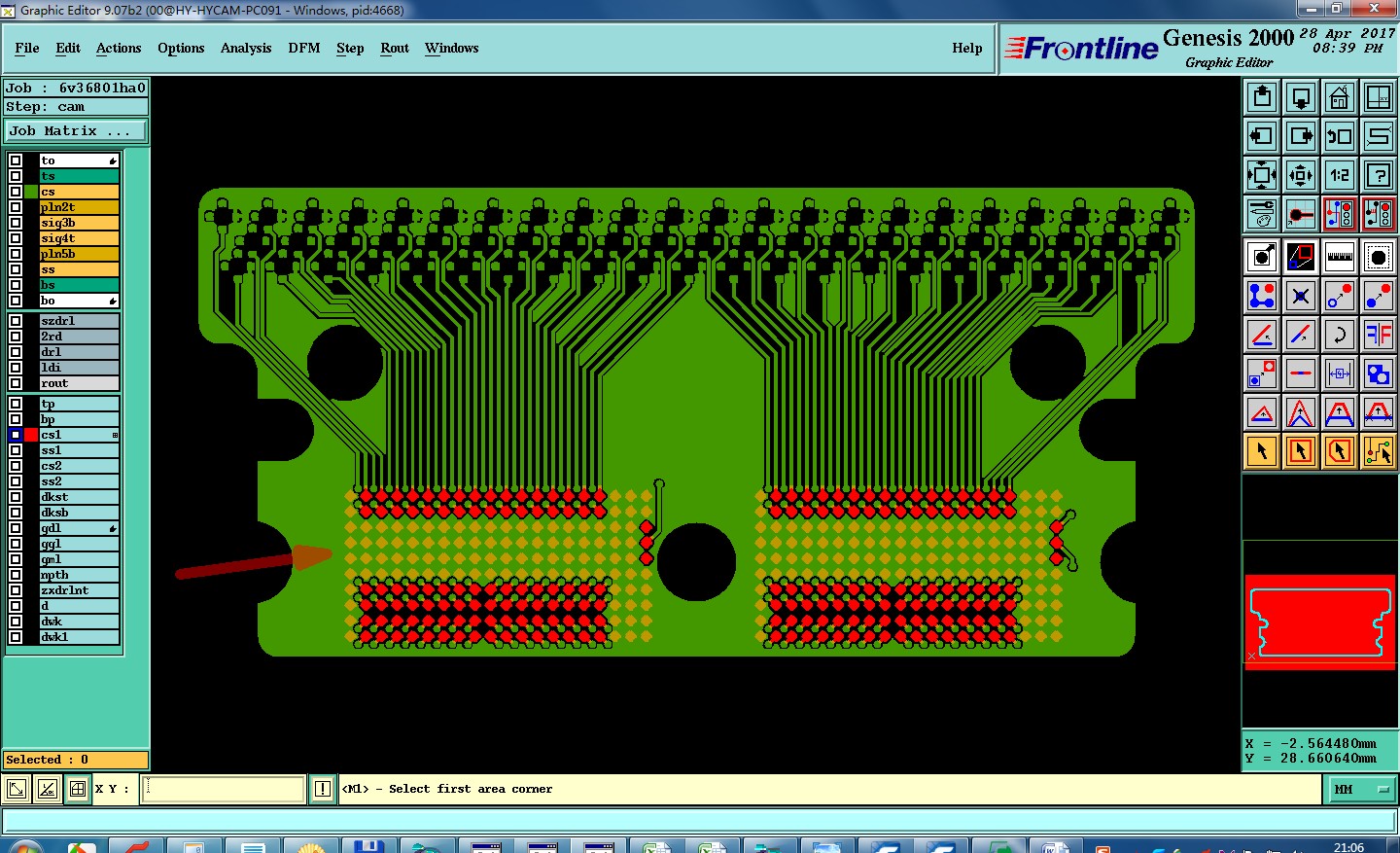The height and width of the screenshot is (853, 1400).
Task: Enable display checkbox for layer drl
Action: tap(16, 352)
